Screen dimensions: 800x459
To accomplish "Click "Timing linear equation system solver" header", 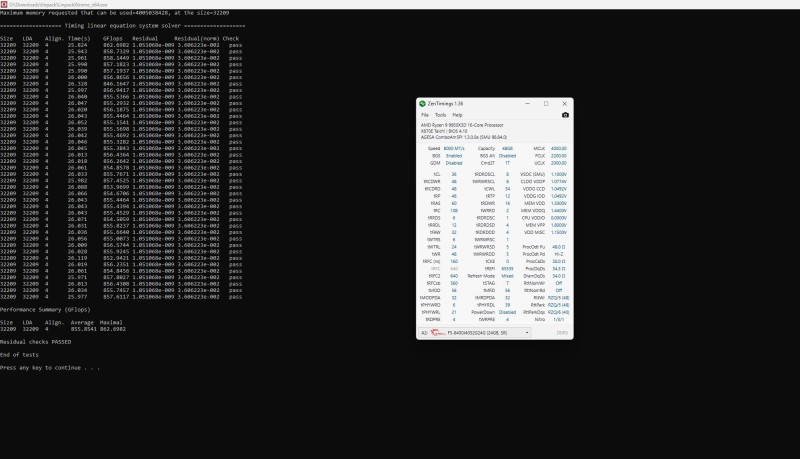I will coord(122,26).
